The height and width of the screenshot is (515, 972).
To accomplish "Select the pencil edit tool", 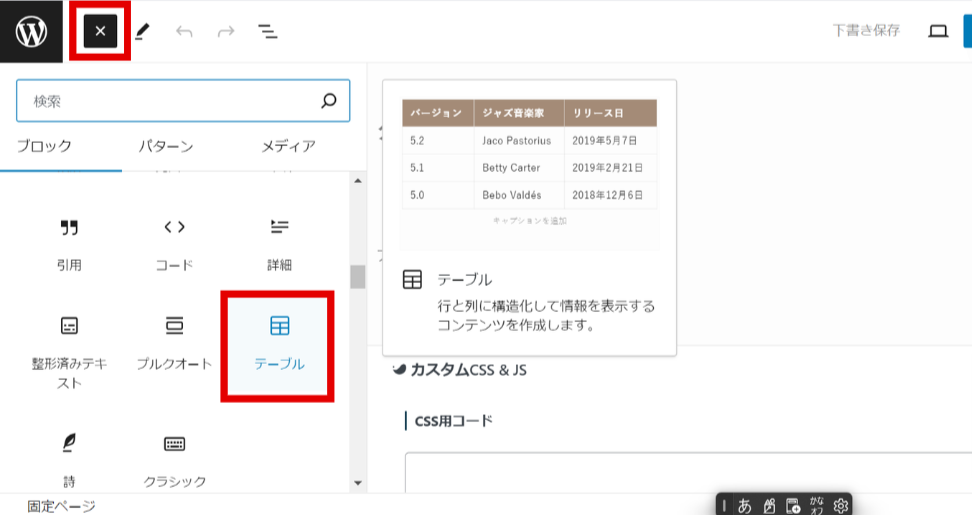I will pos(143,31).
